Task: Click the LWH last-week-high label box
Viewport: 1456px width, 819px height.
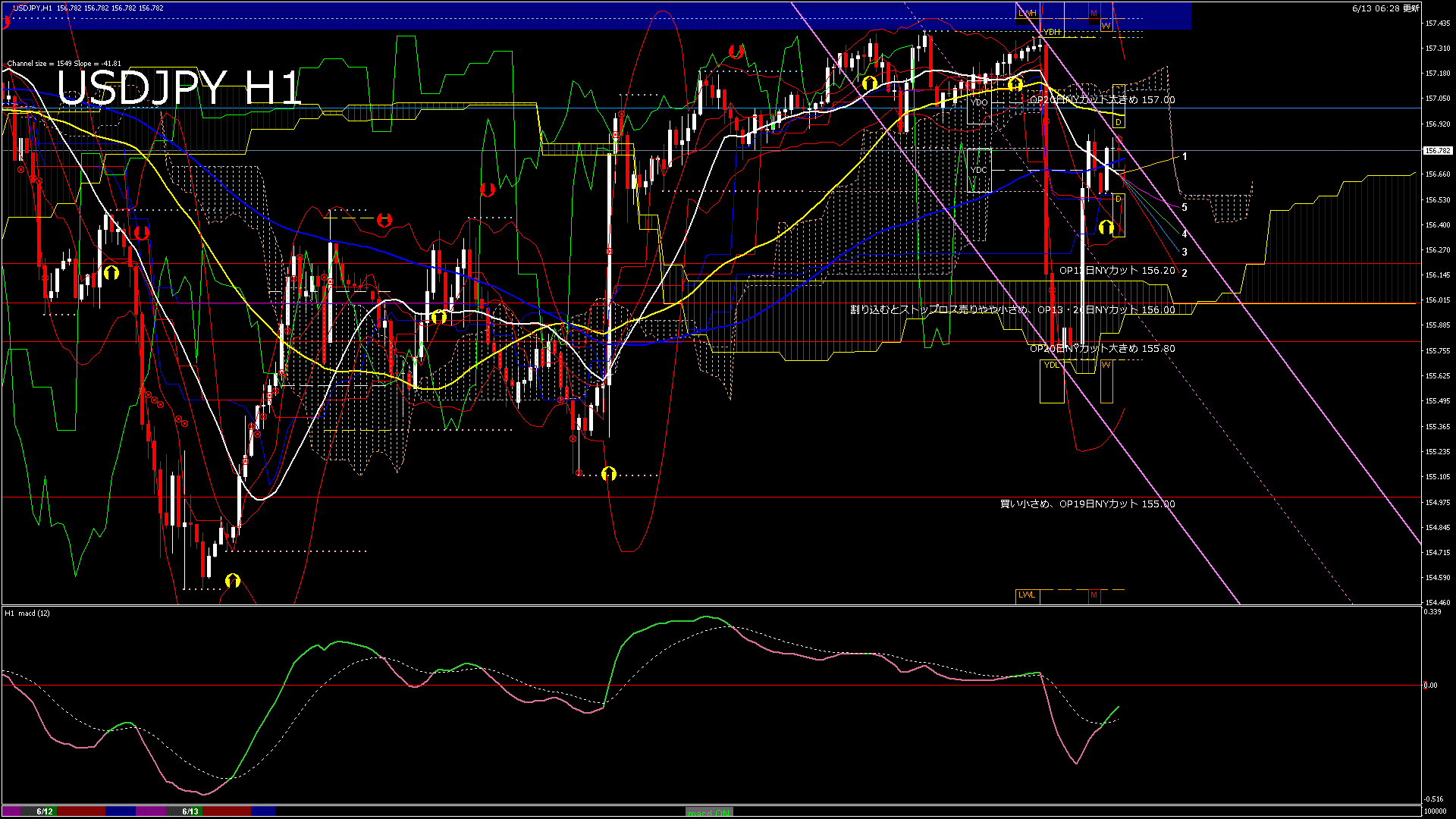Action: click(x=1028, y=13)
